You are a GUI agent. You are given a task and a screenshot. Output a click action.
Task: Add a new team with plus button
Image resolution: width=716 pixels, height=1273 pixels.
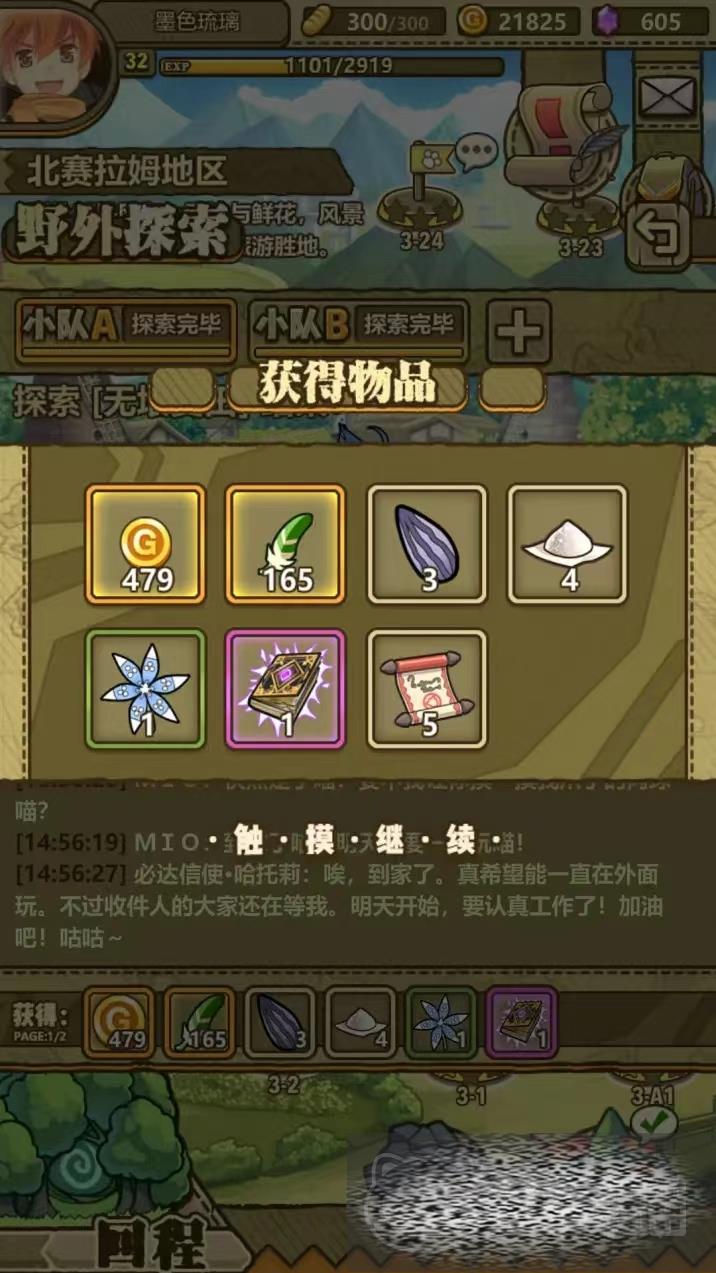(519, 330)
